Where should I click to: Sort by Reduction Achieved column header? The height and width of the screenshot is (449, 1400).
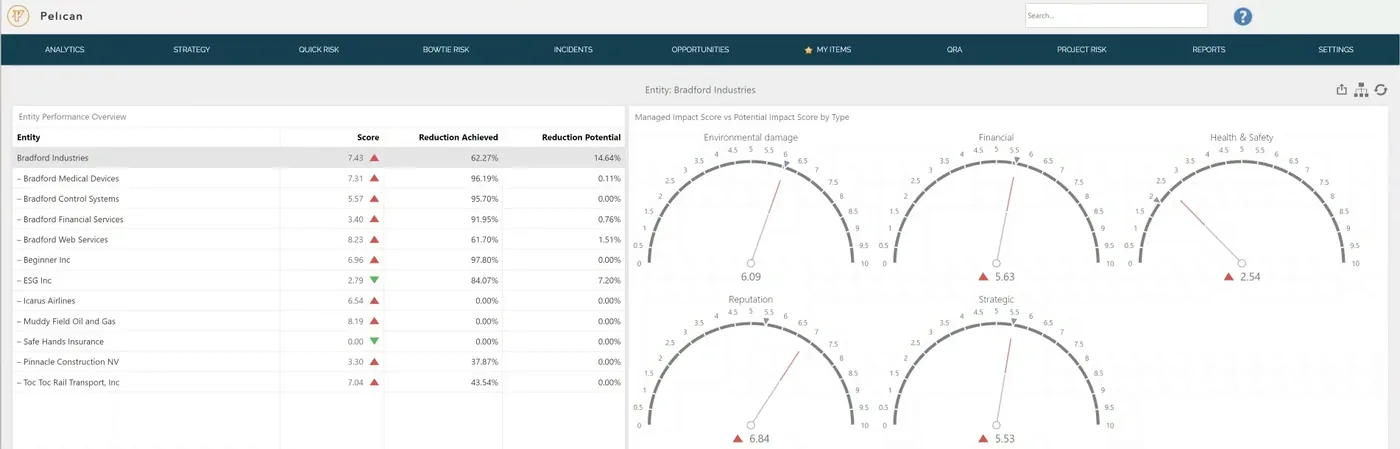(x=458, y=137)
